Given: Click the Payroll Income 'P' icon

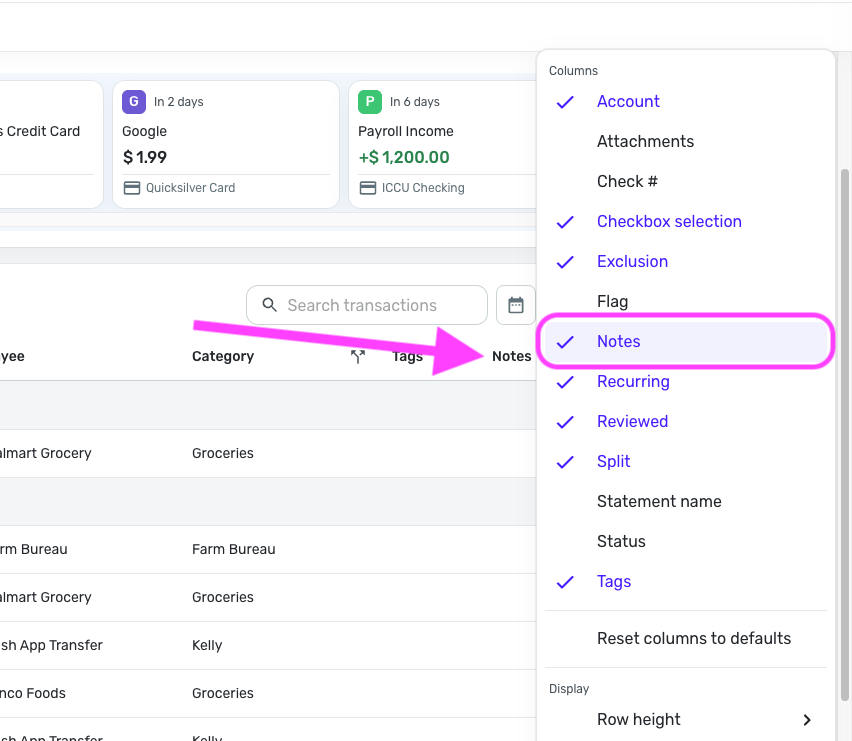Looking at the screenshot, I should click(x=369, y=102).
